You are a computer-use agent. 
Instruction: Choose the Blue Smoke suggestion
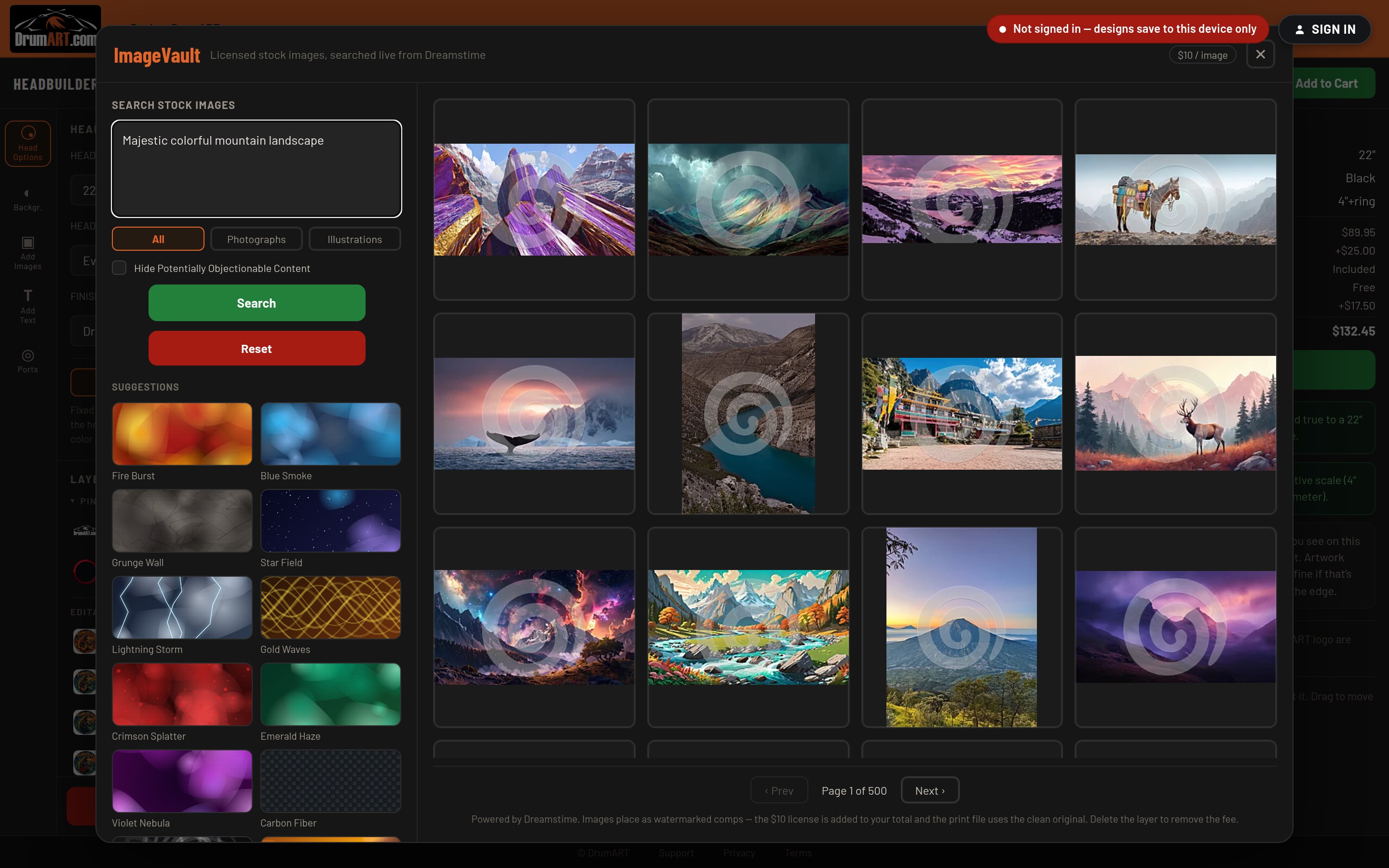(330, 434)
